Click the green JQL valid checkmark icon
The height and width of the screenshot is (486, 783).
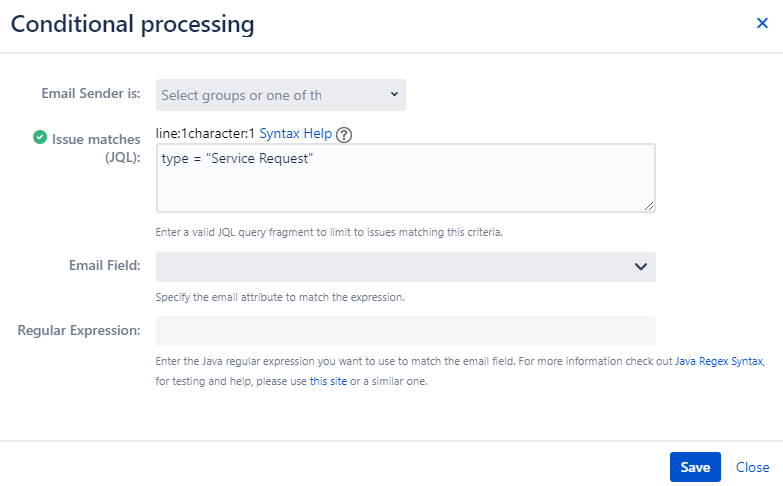point(40,137)
